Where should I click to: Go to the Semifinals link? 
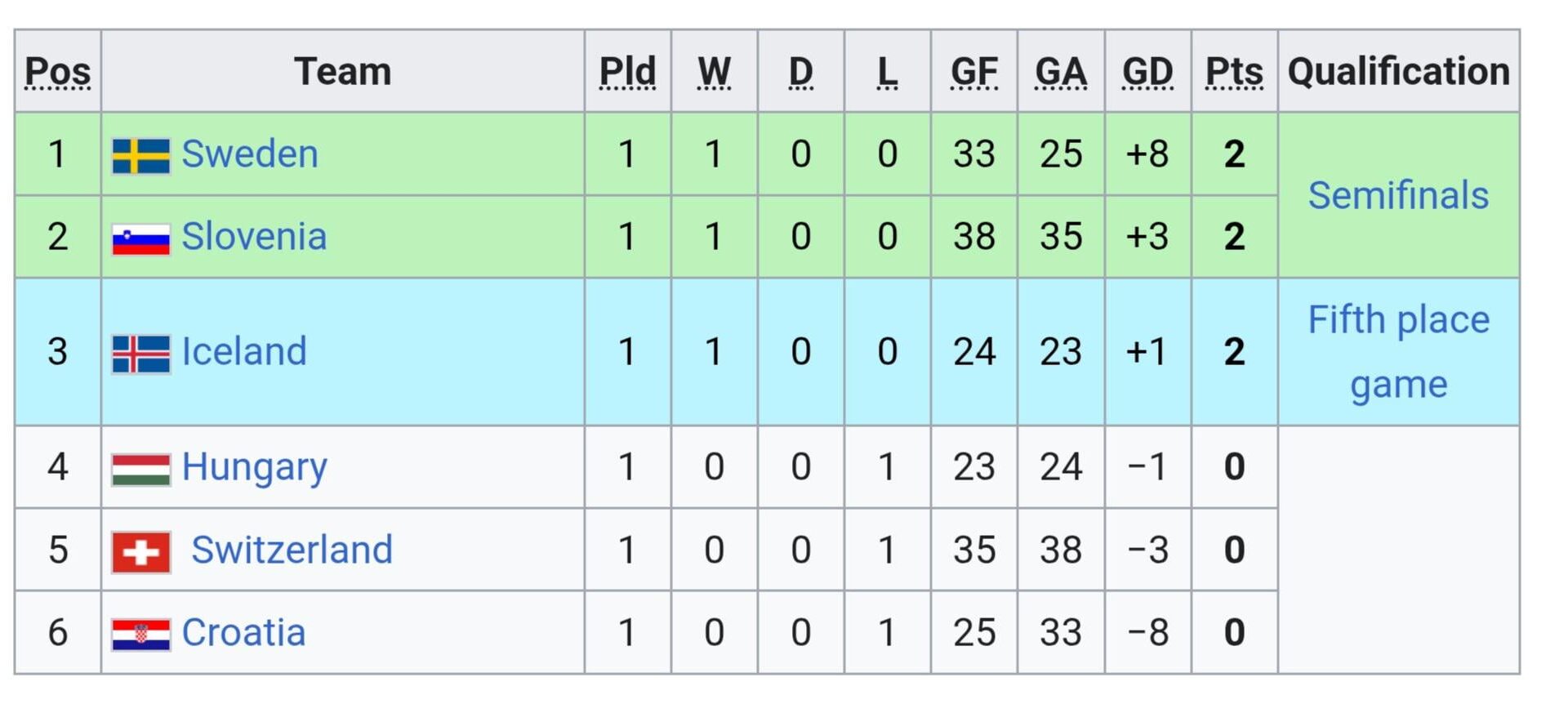[1398, 196]
